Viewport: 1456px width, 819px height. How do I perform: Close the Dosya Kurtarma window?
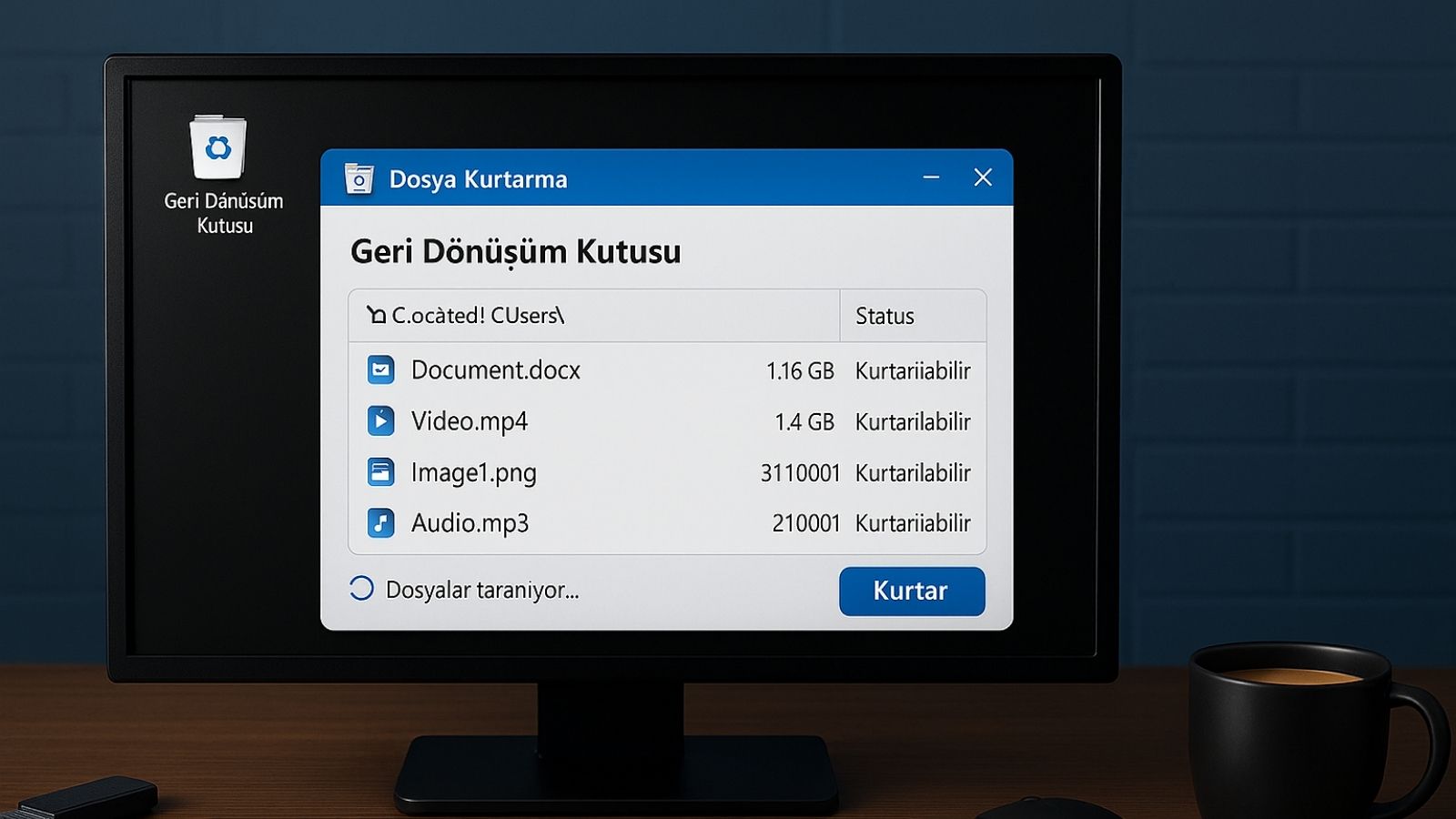pos(983,177)
